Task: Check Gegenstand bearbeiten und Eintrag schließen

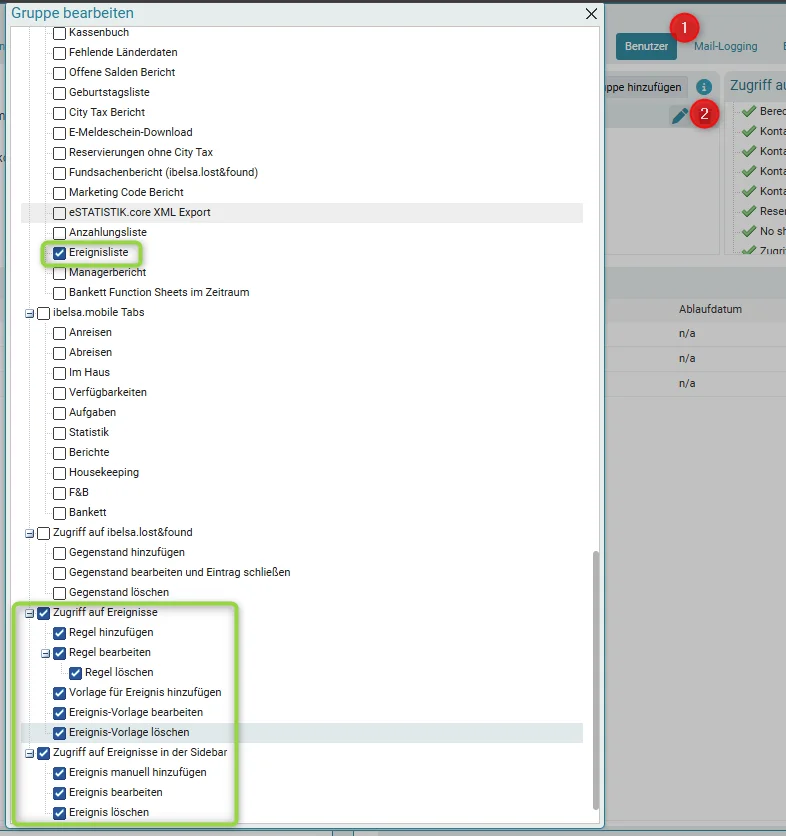Action: pyautogui.click(x=60, y=573)
